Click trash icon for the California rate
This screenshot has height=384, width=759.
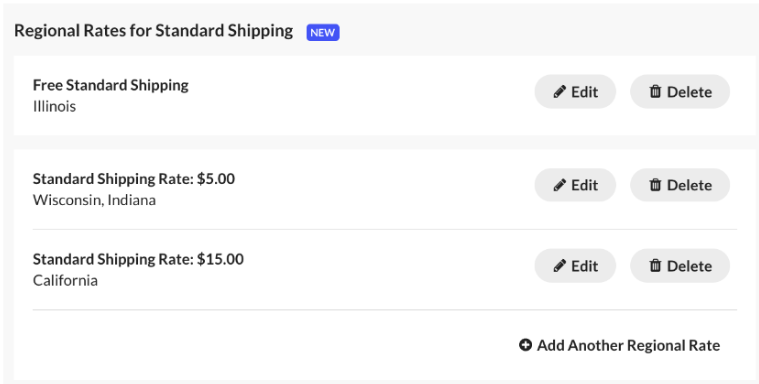click(x=655, y=265)
